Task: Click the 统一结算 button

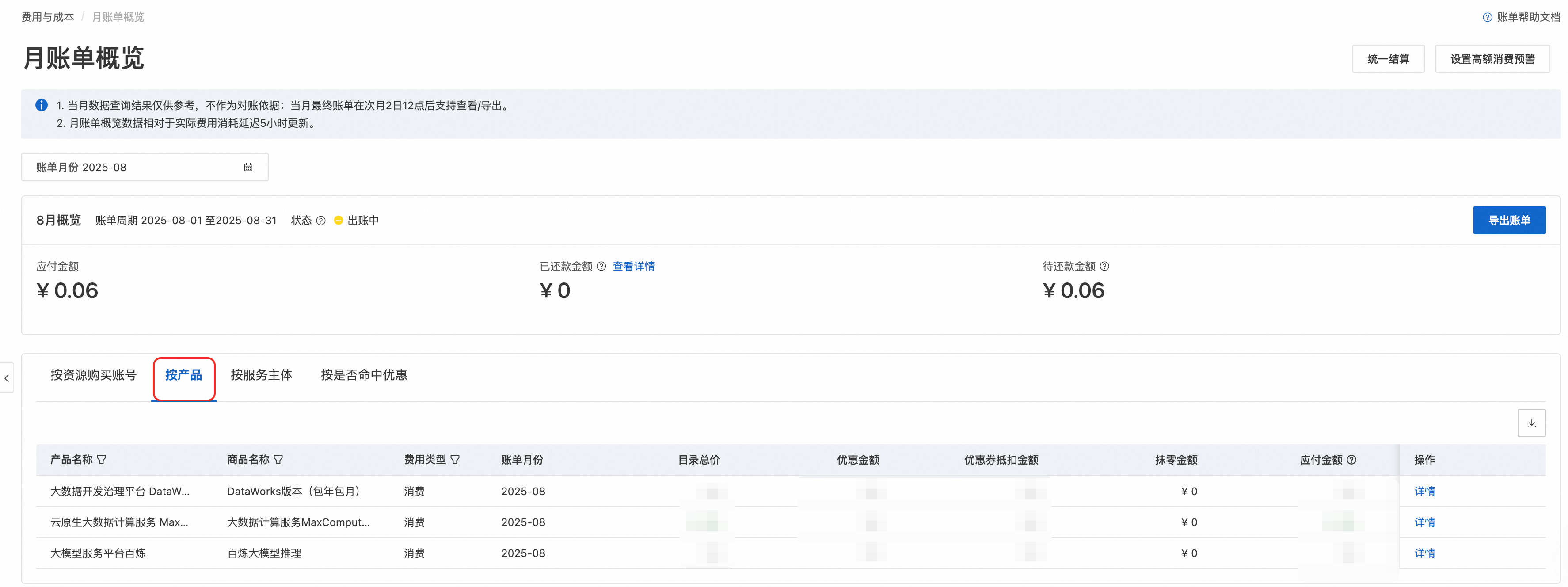Action: pos(1388,59)
